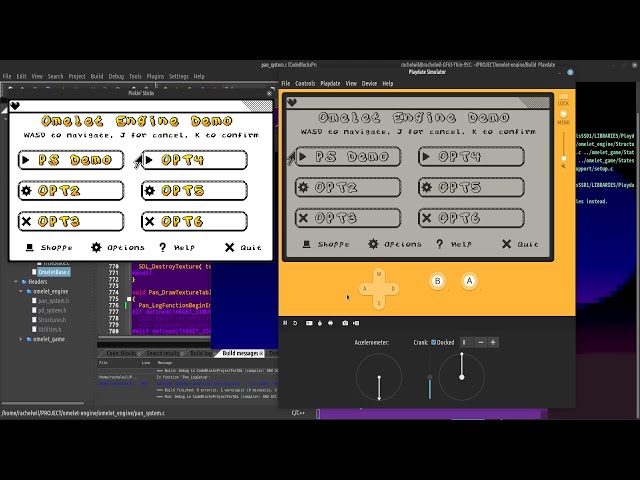Screen dimensions: 640x480
Task: Select OPT3 in Pickin' Sticks window
Action: (71, 221)
